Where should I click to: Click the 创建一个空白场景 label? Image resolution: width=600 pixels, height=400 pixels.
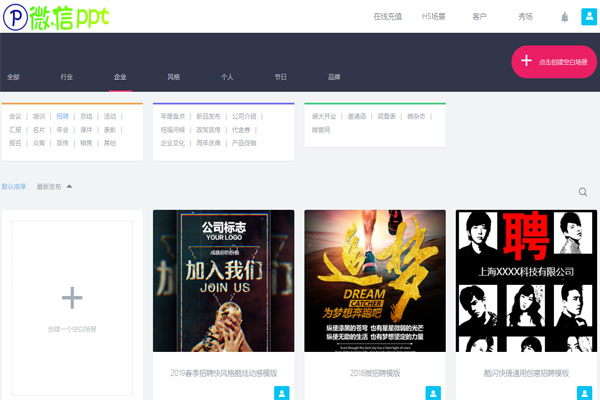72,329
